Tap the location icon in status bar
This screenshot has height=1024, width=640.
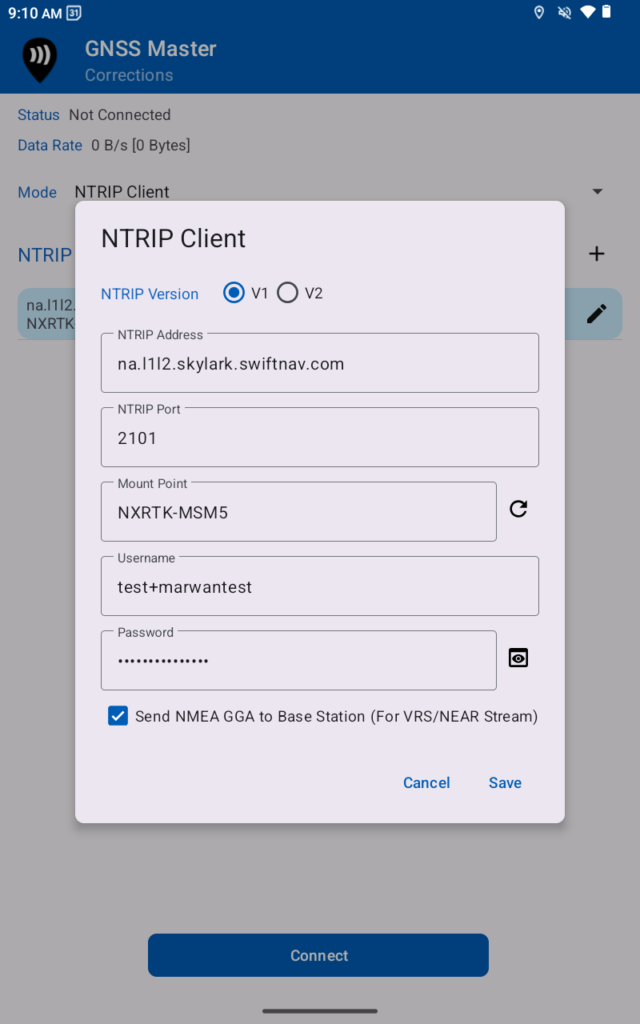coord(539,13)
